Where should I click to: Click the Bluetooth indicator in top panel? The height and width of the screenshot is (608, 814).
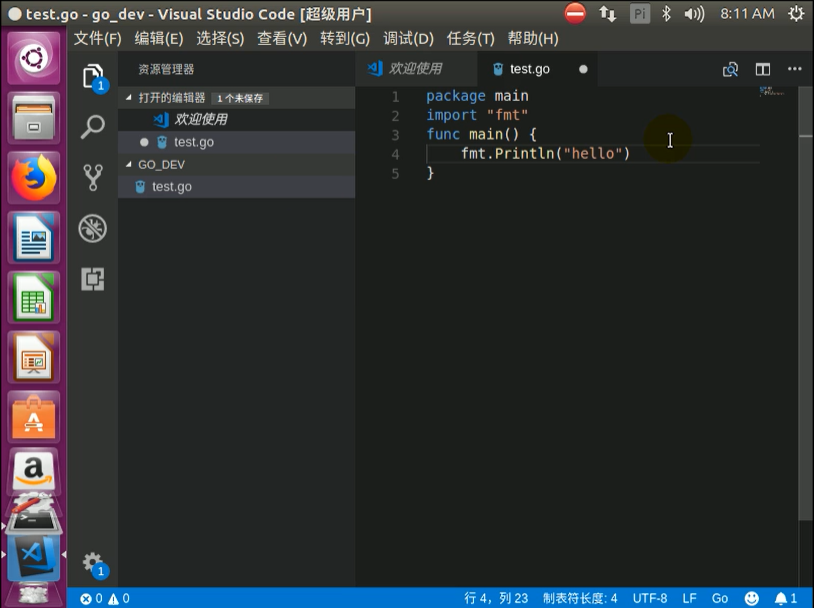point(666,13)
